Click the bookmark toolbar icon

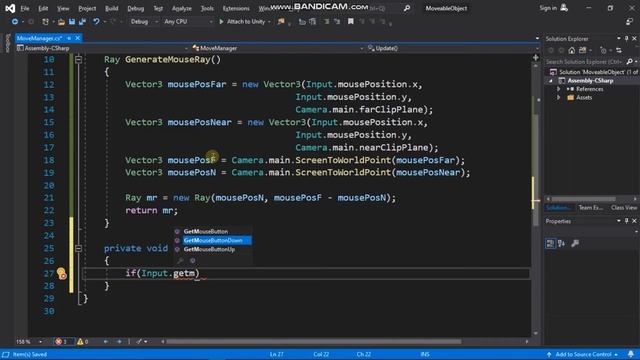351,22
